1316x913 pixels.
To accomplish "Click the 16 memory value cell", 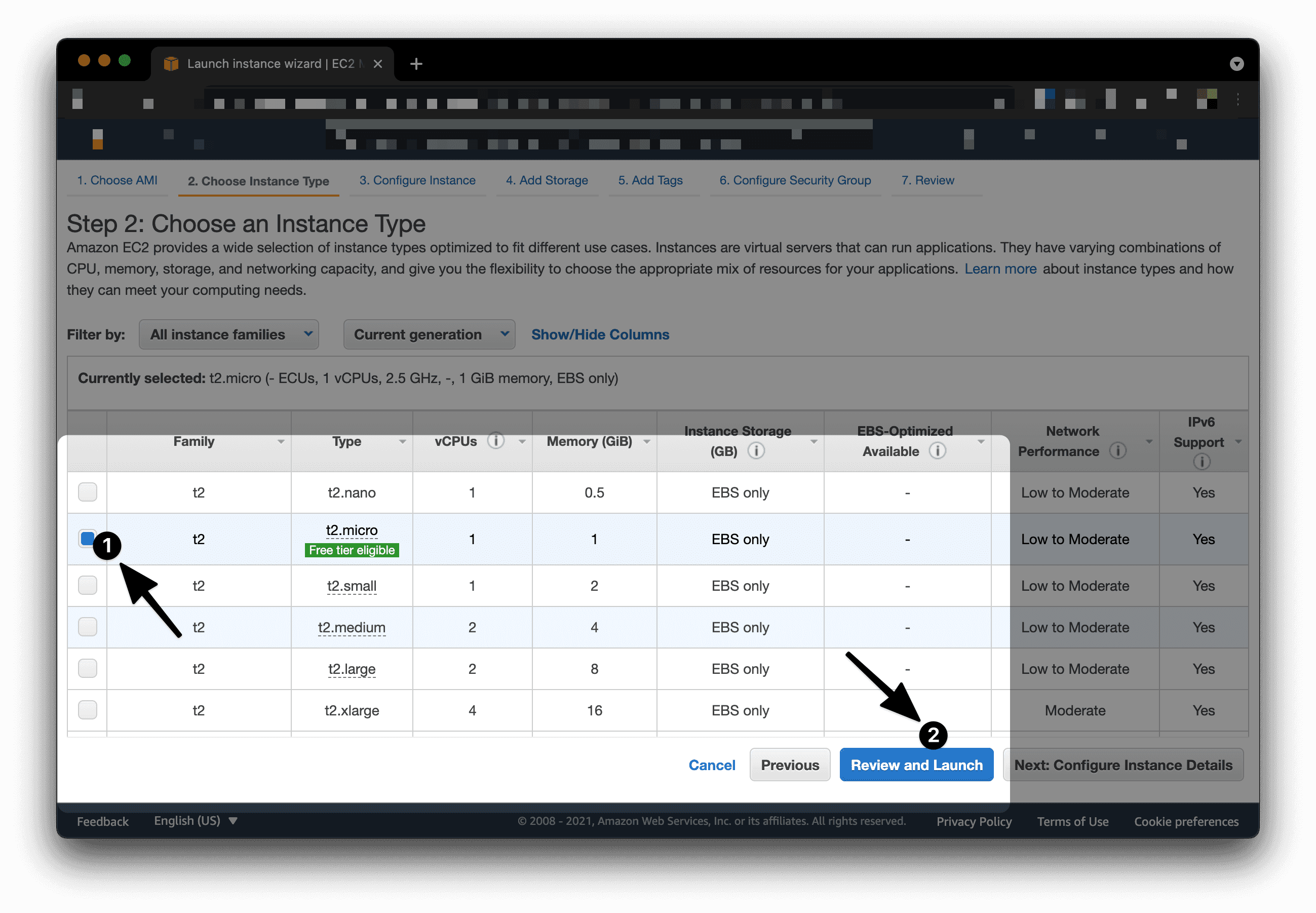I will pos(594,710).
